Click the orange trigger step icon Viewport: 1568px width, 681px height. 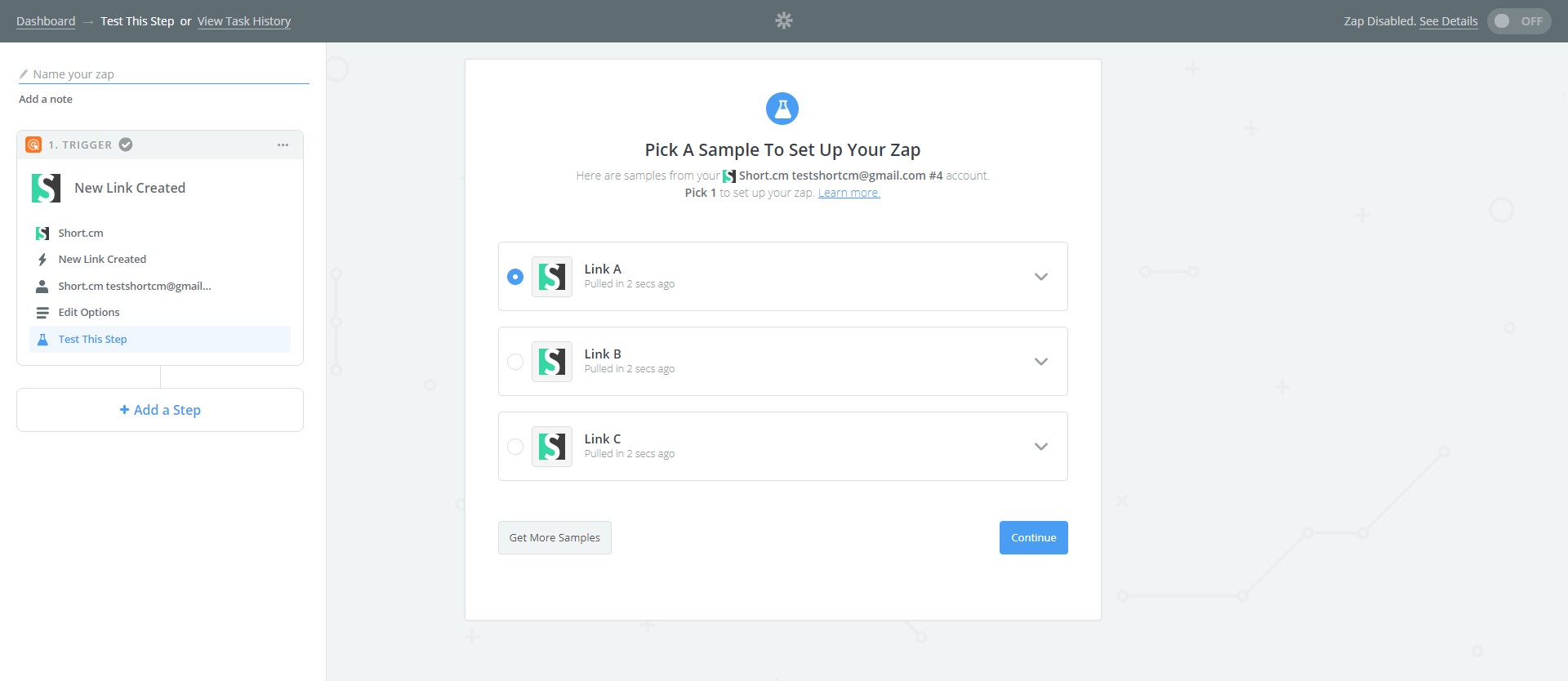pos(33,145)
